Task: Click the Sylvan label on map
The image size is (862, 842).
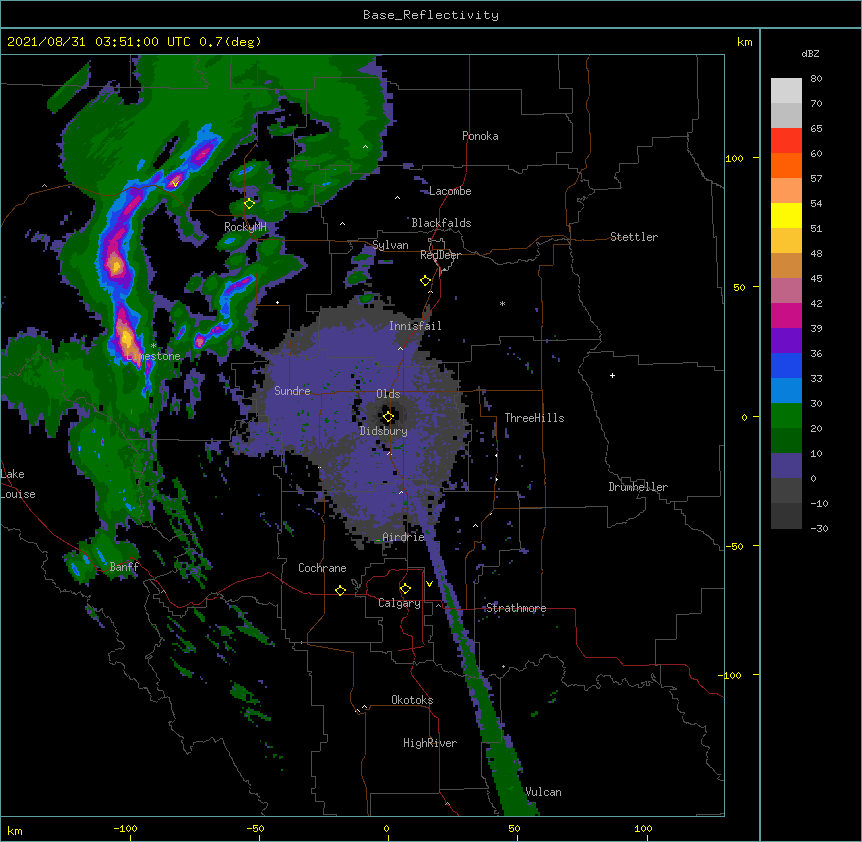Action: 390,245
